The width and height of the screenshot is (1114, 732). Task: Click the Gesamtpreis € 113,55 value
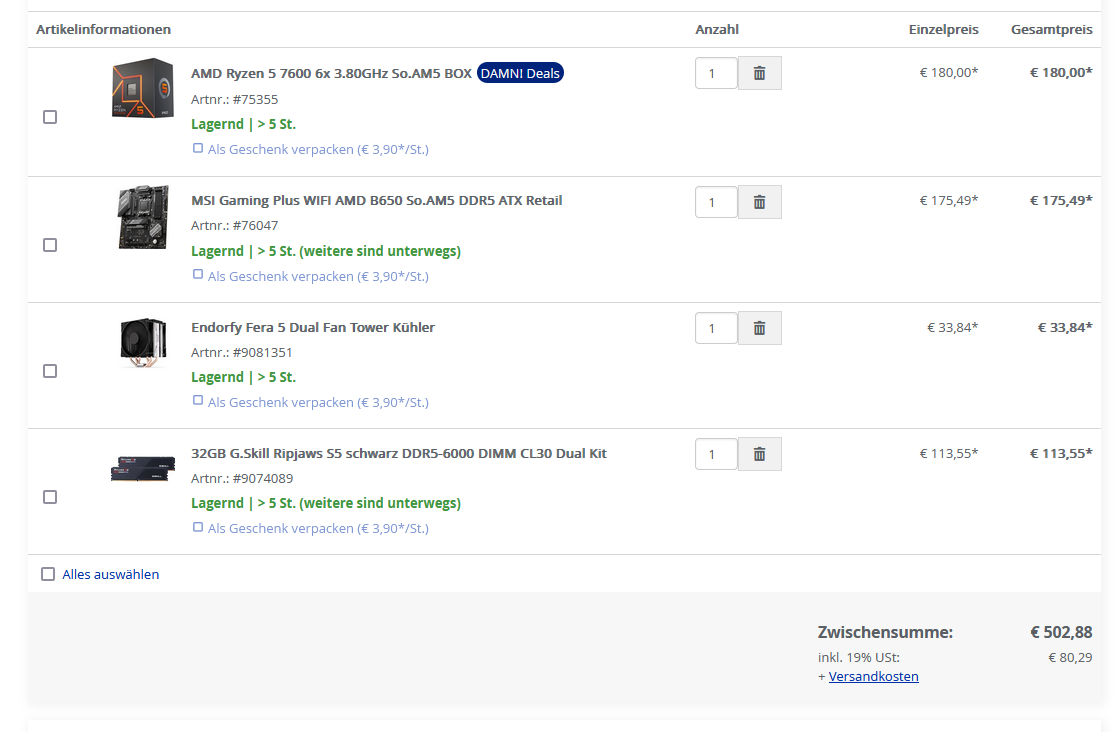[1061, 453]
